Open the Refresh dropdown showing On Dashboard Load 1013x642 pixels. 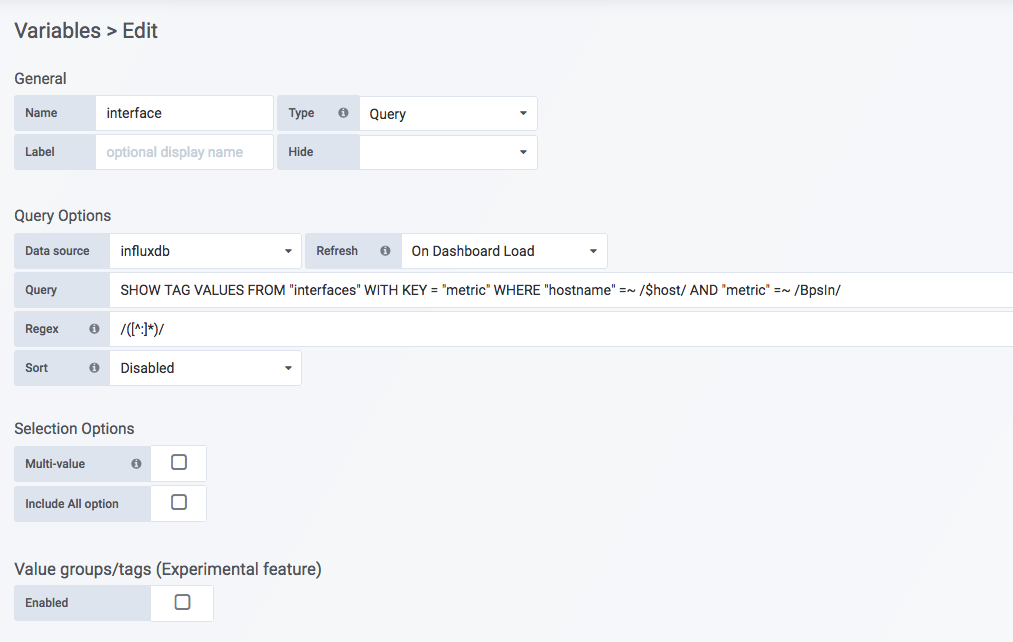pos(503,251)
